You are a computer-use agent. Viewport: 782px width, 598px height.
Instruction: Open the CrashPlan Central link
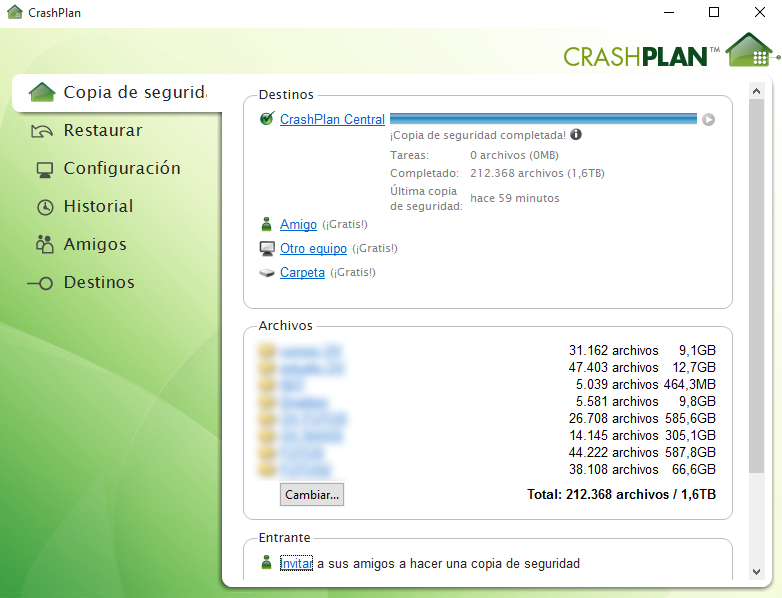[x=332, y=120]
